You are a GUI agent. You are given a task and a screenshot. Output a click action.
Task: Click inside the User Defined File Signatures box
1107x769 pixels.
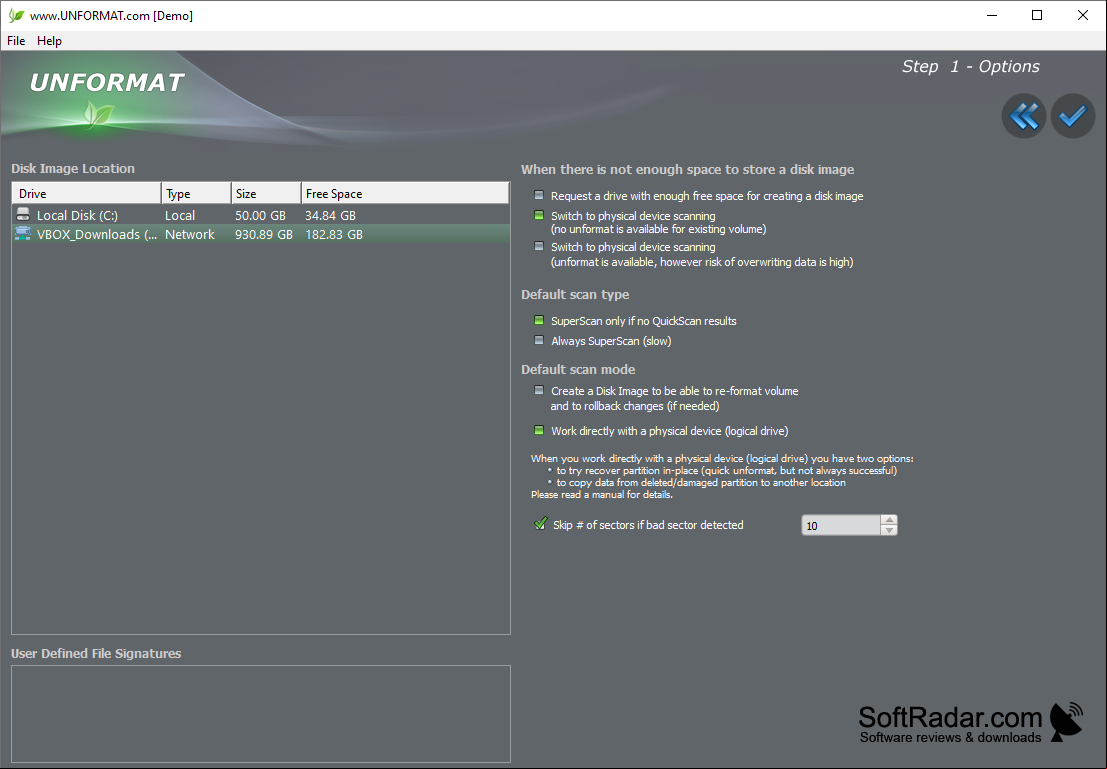click(261, 714)
